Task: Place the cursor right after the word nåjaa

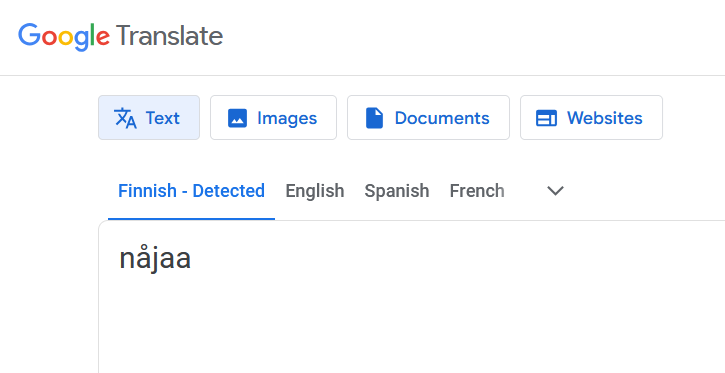Action: [x=191, y=259]
